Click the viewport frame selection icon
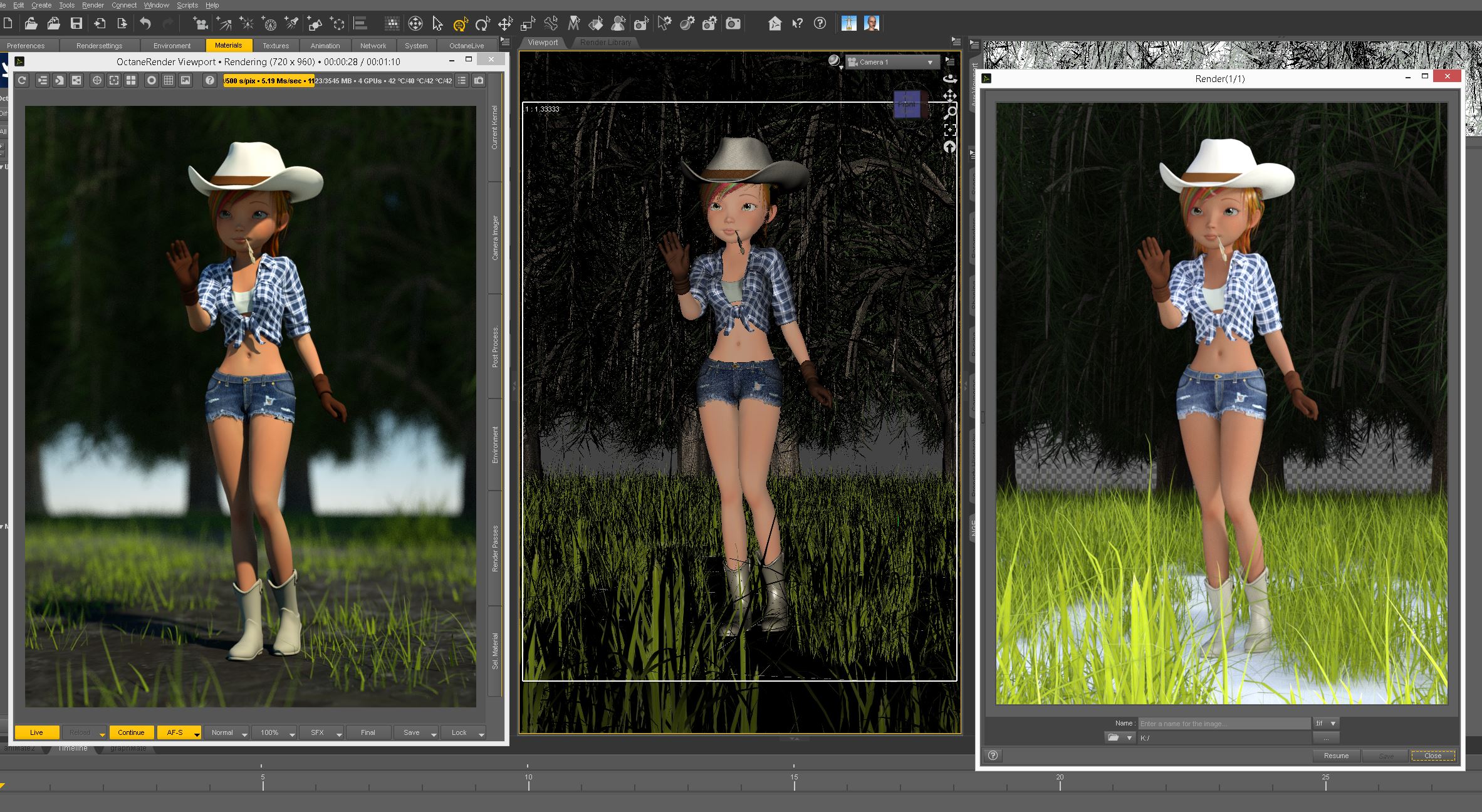Viewport: 1482px width, 812px height. (x=950, y=130)
